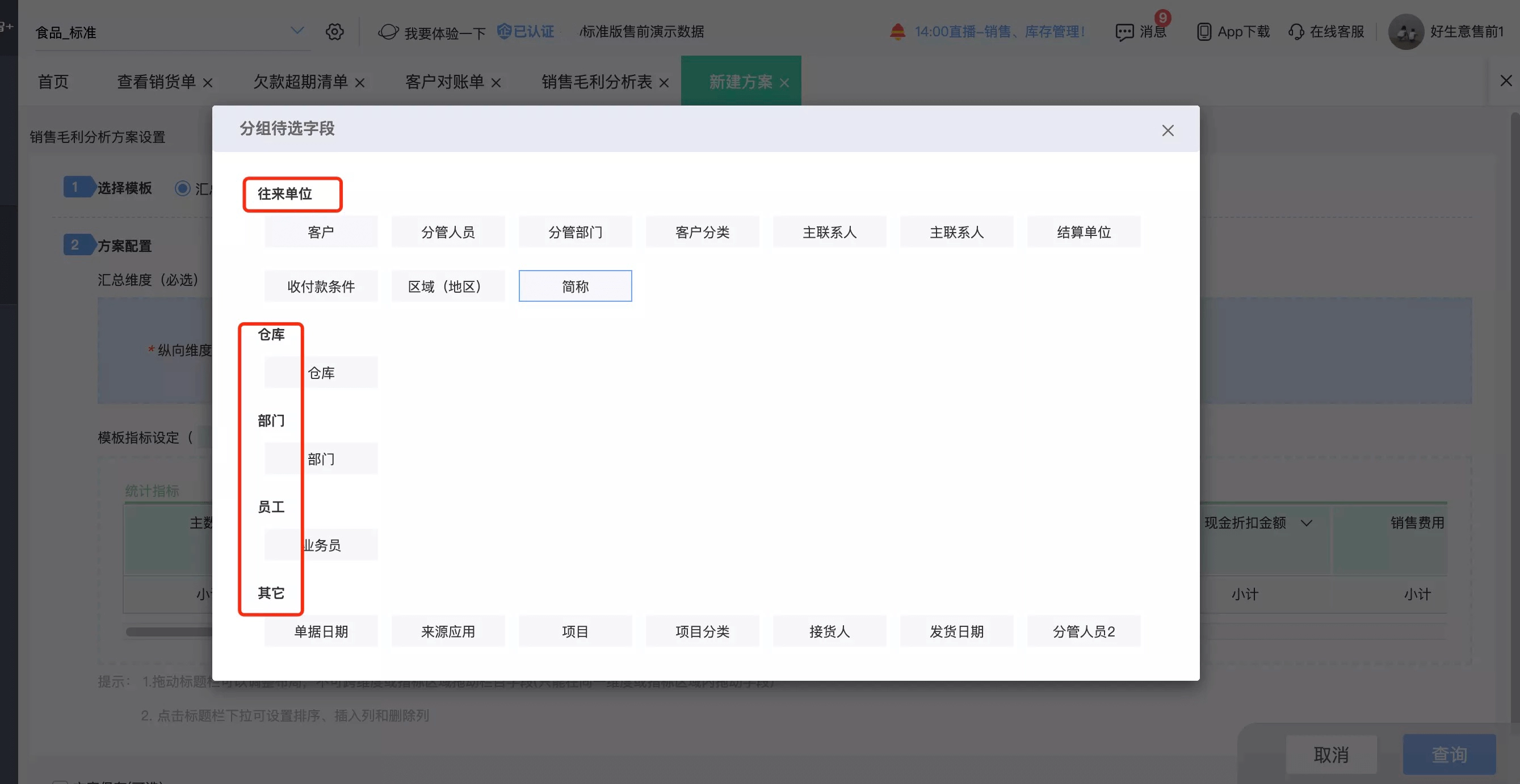Close the 销售毛利分析表 tab
The image size is (1520, 784).
665,83
